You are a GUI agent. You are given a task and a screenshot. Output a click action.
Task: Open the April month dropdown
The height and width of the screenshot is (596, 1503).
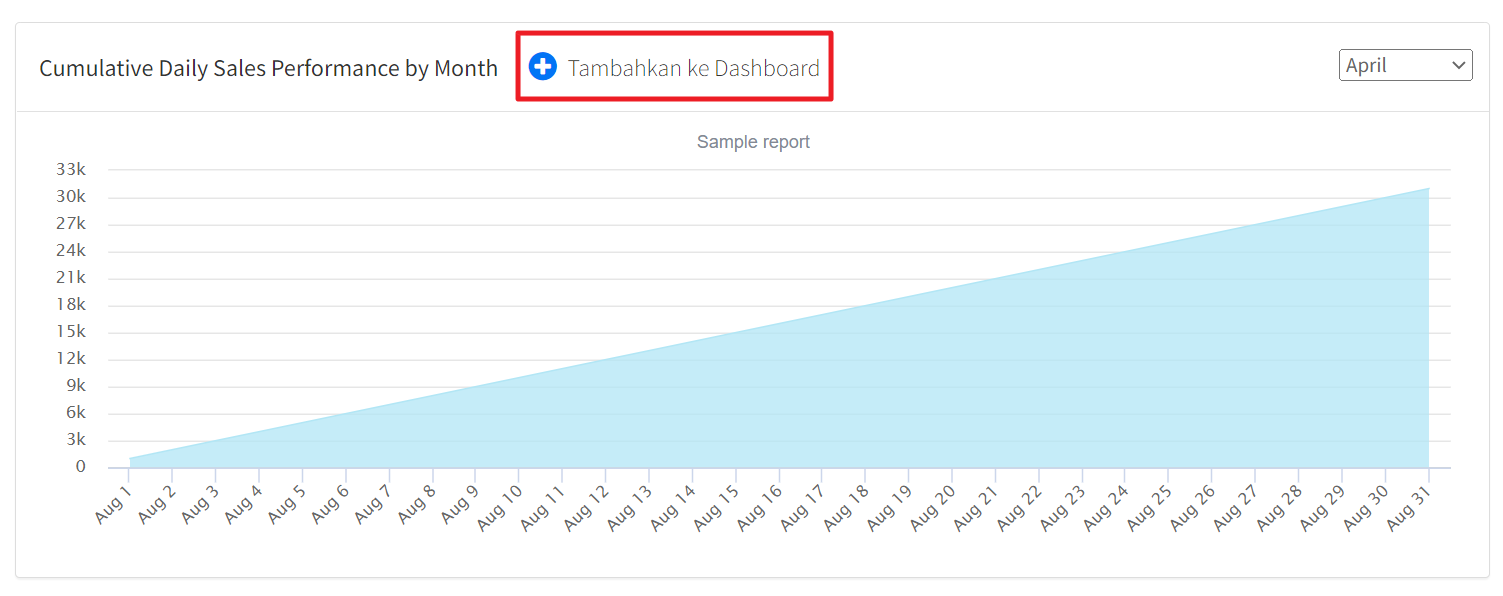pos(1404,65)
